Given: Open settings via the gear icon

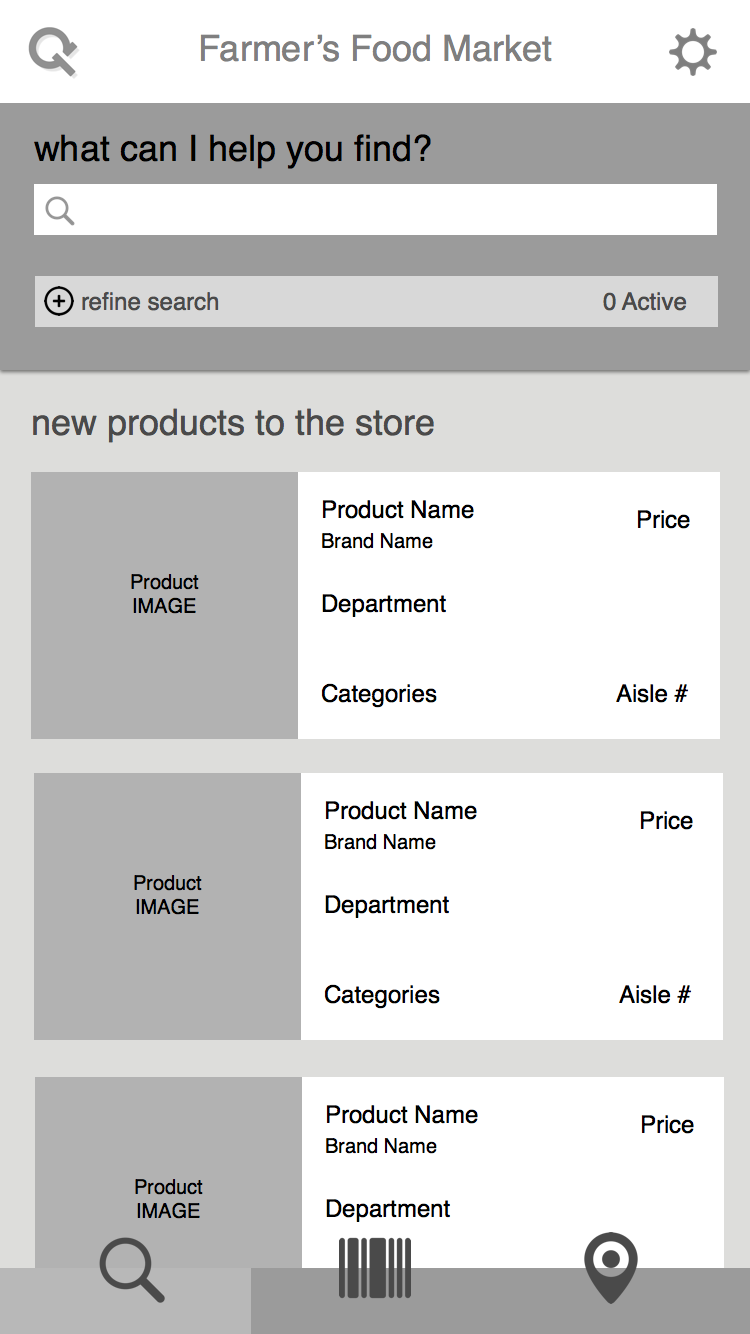Looking at the screenshot, I should point(692,52).
